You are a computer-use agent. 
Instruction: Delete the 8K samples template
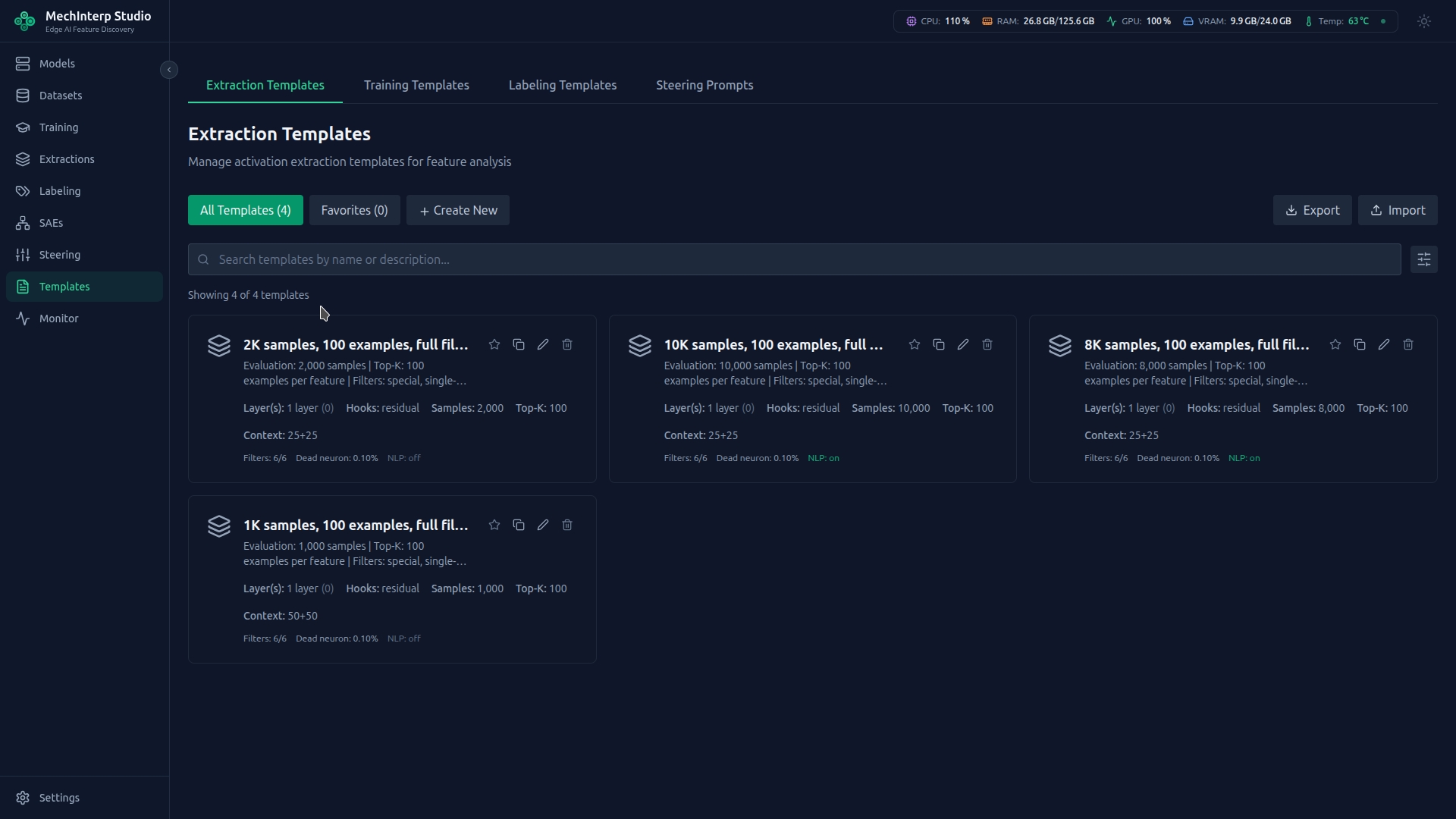[1408, 344]
